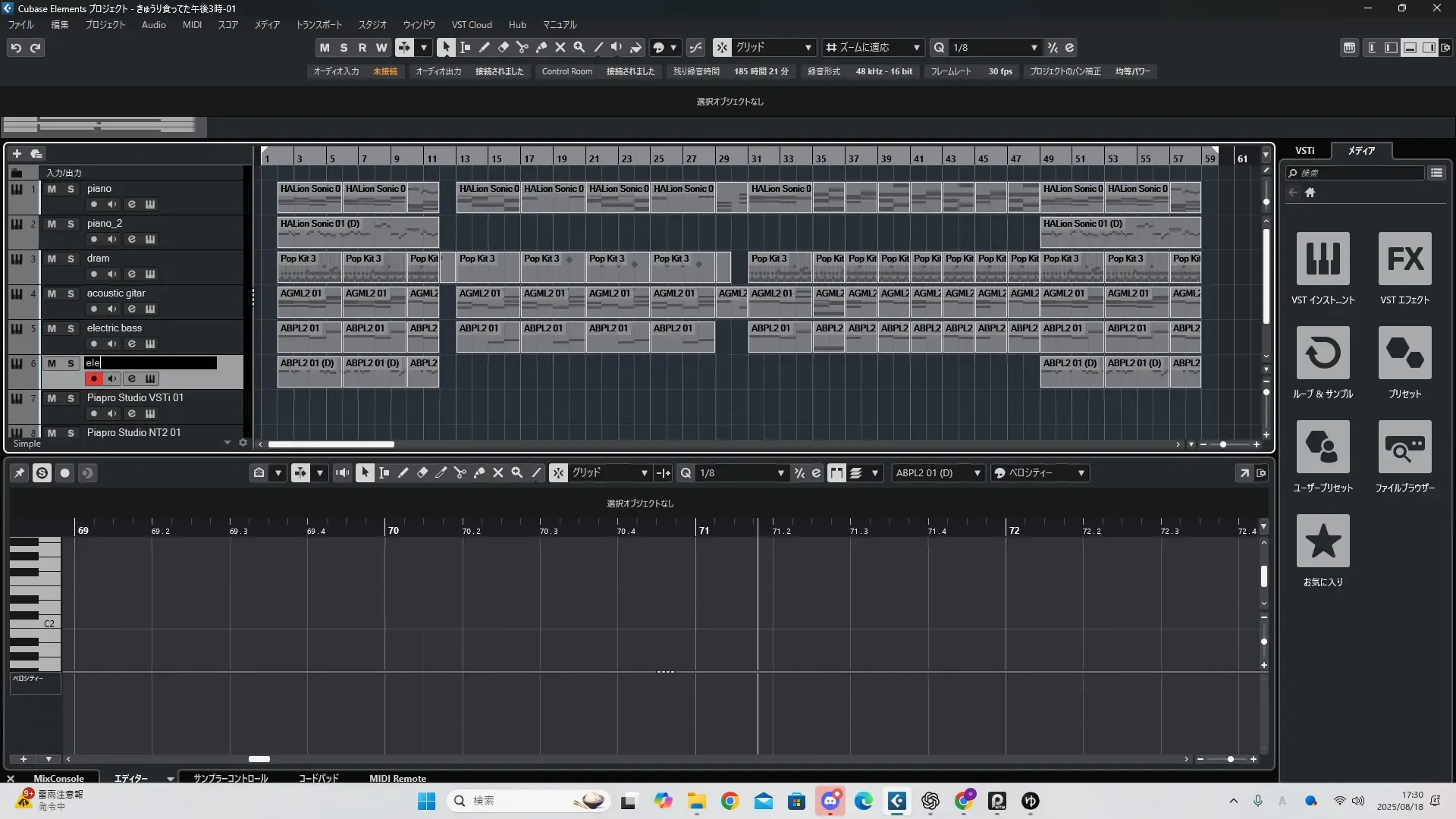The width and height of the screenshot is (1456, 819).
Task: Switch to the MixConsole tab
Action: (x=58, y=778)
